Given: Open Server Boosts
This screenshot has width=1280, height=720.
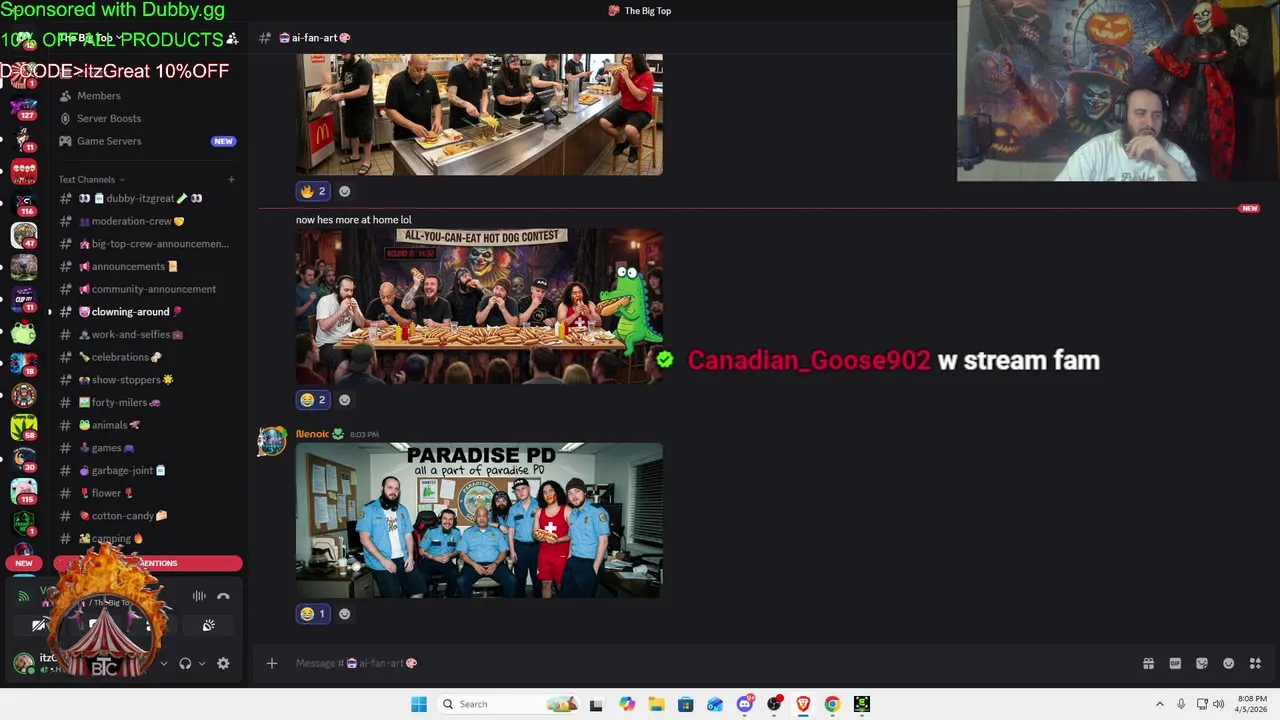Looking at the screenshot, I should coord(147,118).
